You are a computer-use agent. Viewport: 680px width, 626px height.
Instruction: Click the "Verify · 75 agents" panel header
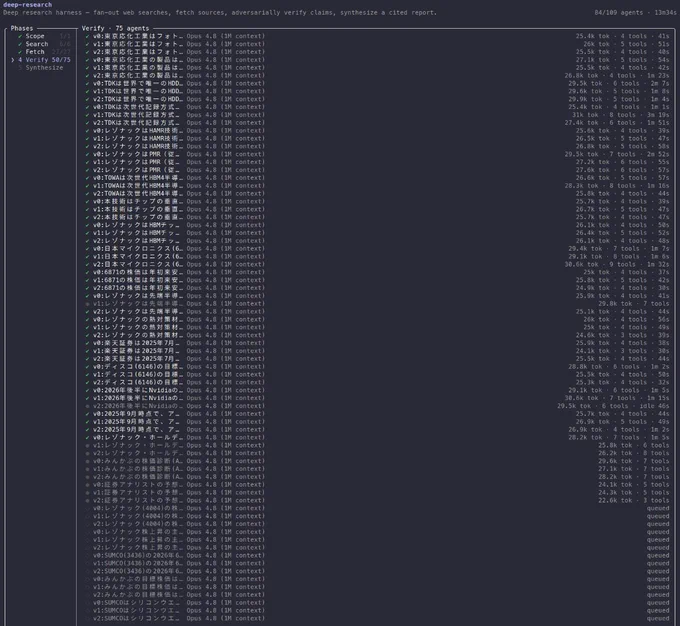(115, 28)
